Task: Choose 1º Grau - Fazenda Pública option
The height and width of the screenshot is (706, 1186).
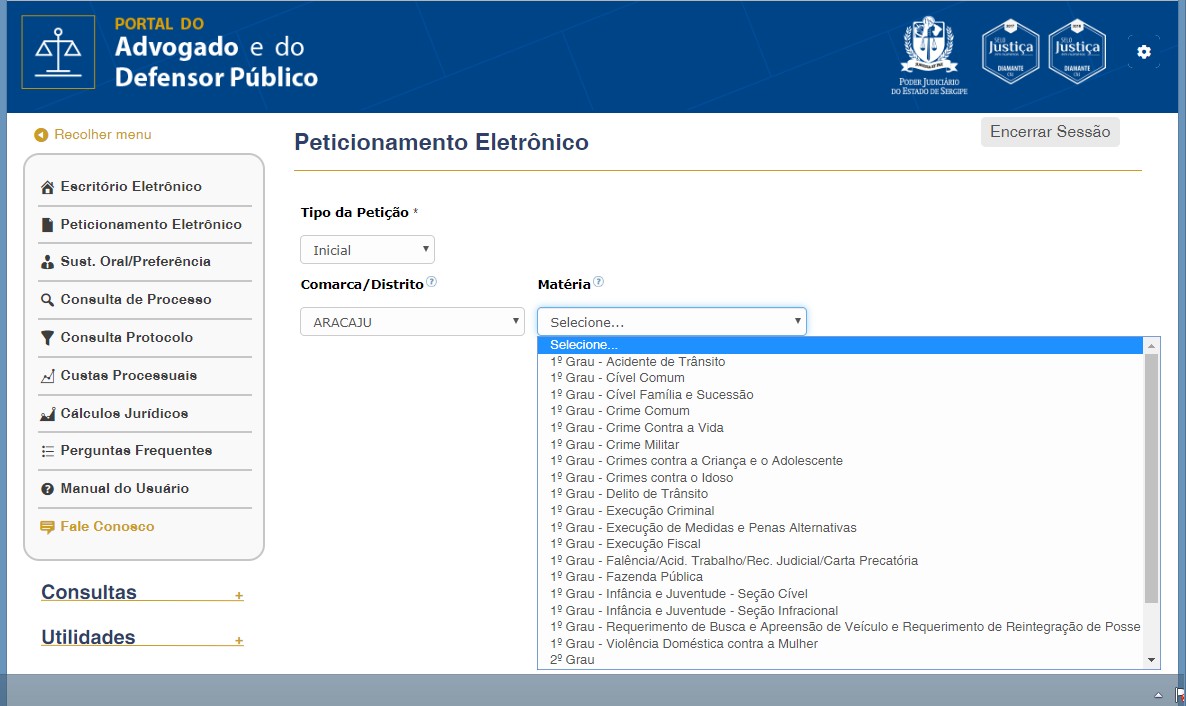Action: coord(626,577)
